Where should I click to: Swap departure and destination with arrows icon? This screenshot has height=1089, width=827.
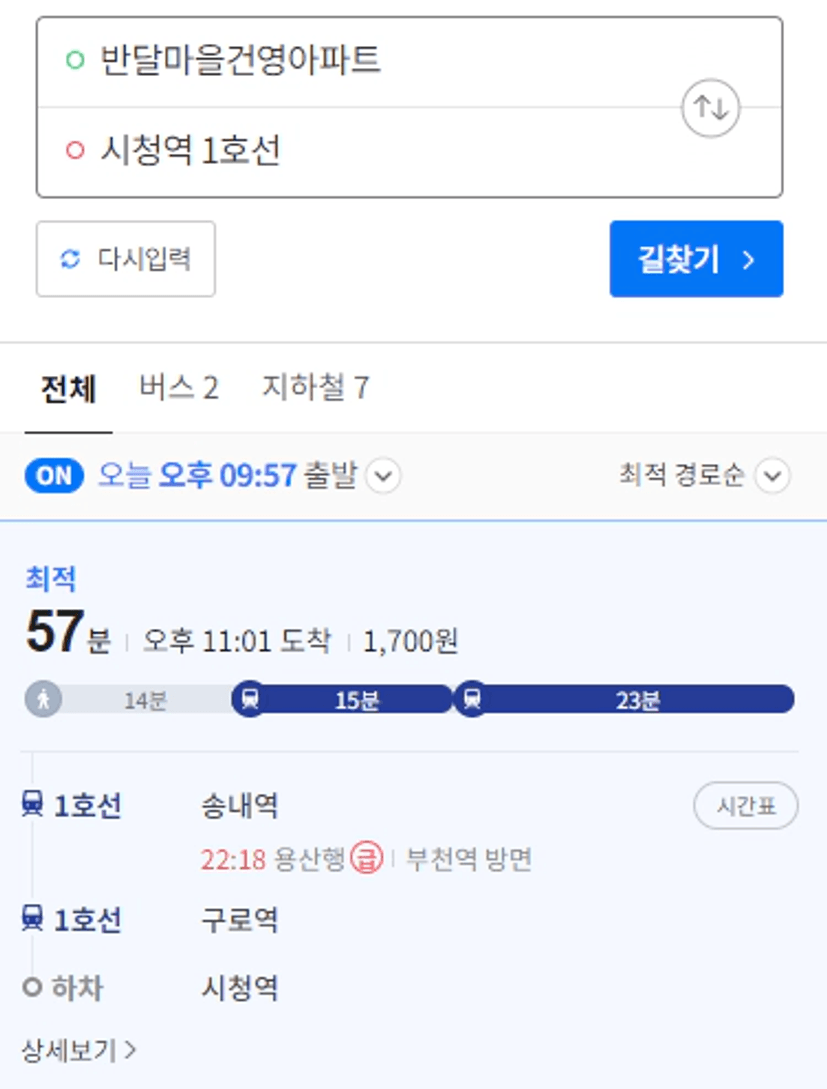pyautogui.click(x=710, y=108)
